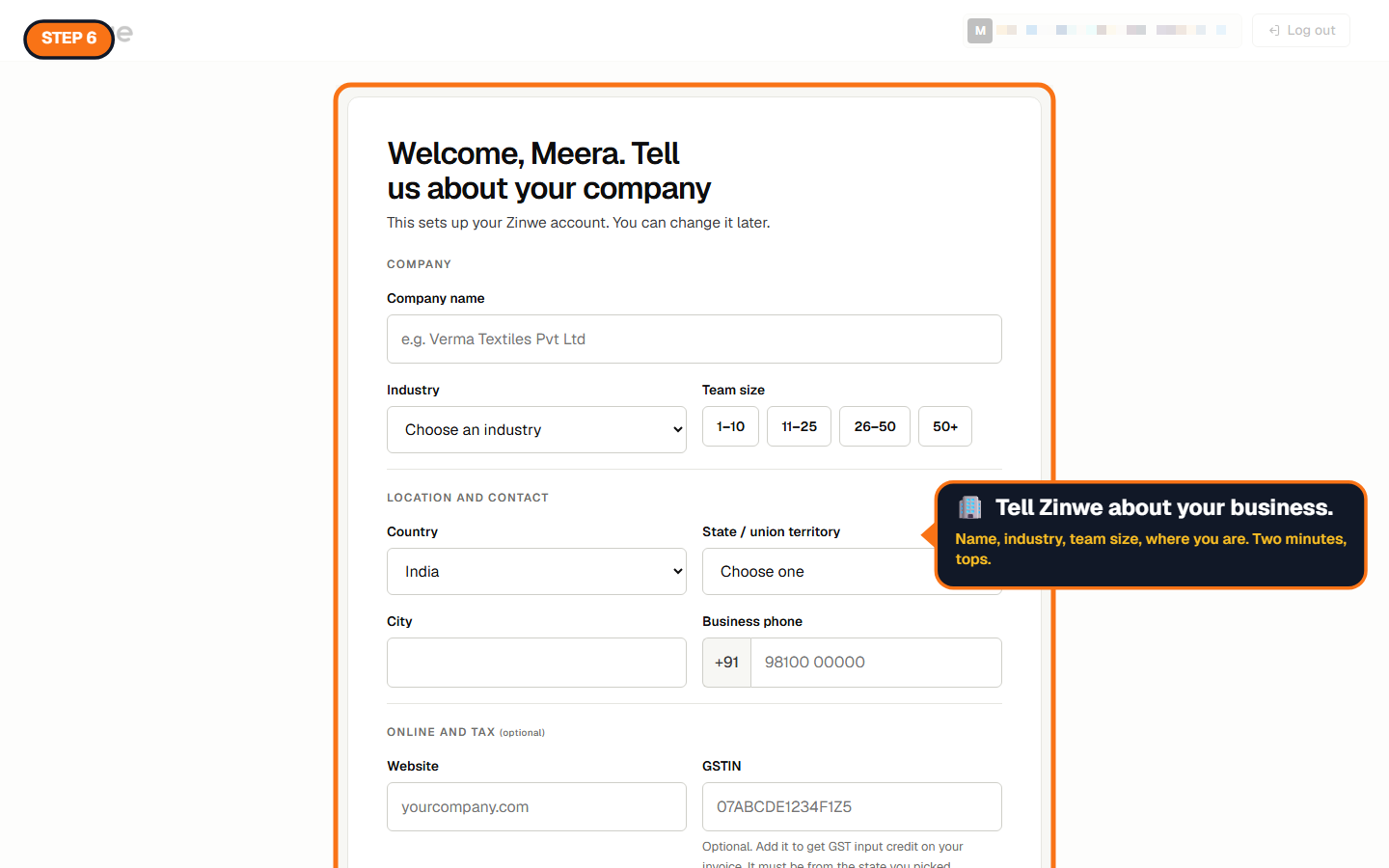The width and height of the screenshot is (1389, 868).
Task: Click the +91 country code prefix
Action: pyautogui.click(x=726, y=663)
